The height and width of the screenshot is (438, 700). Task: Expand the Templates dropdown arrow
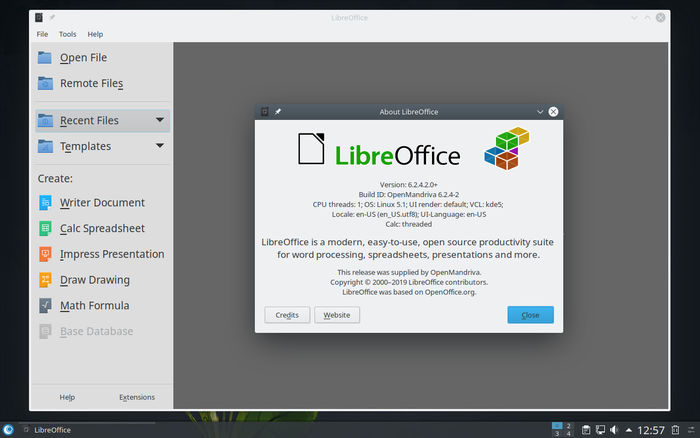[160, 146]
